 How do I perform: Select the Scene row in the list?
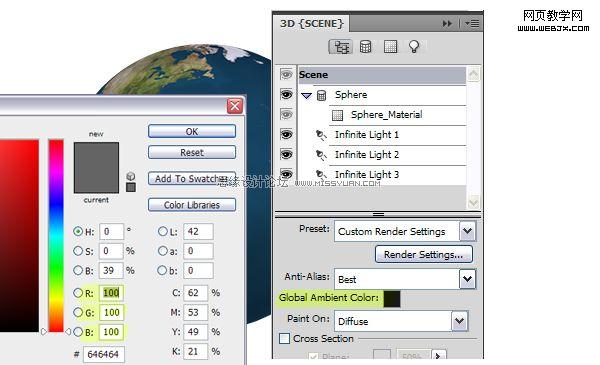(x=382, y=75)
